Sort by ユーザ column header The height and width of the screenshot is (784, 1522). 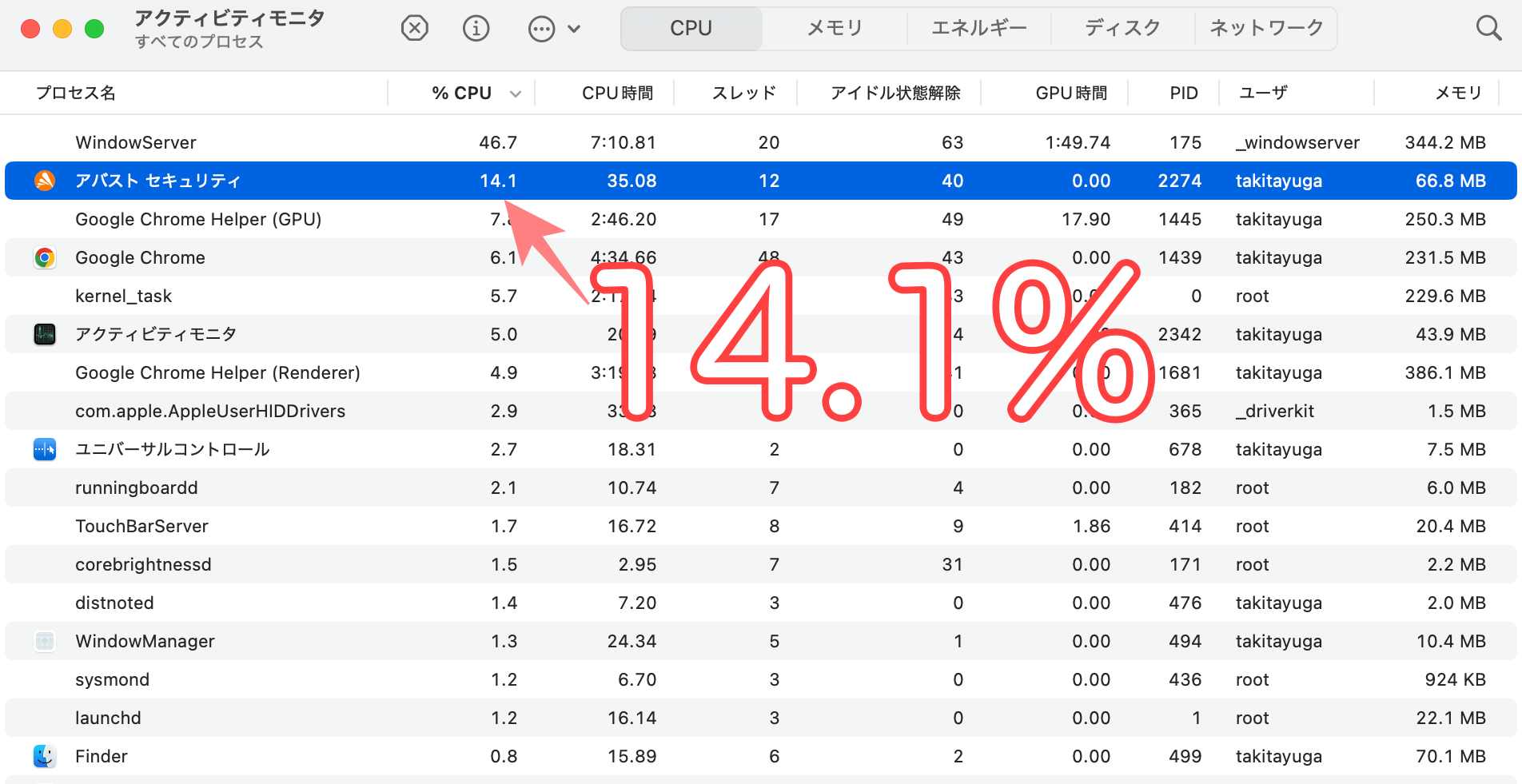pyautogui.click(x=1263, y=94)
